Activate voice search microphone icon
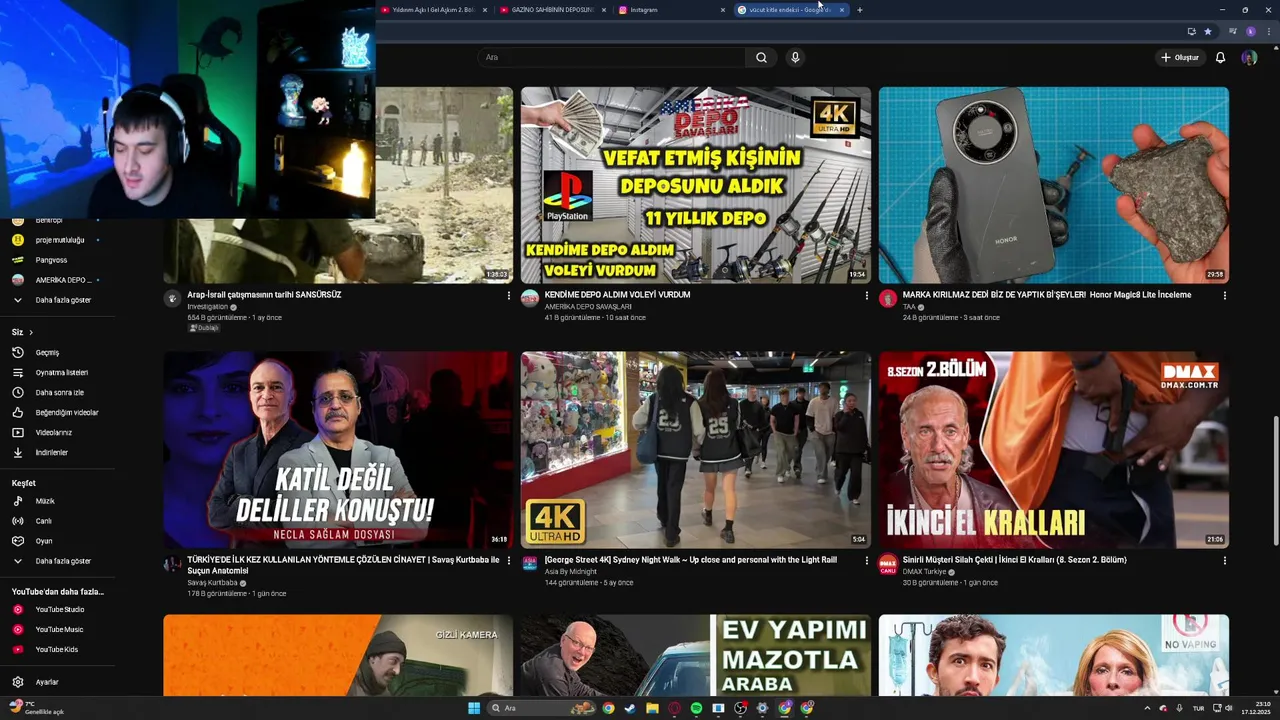Viewport: 1280px width, 720px height. (x=795, y=58)
